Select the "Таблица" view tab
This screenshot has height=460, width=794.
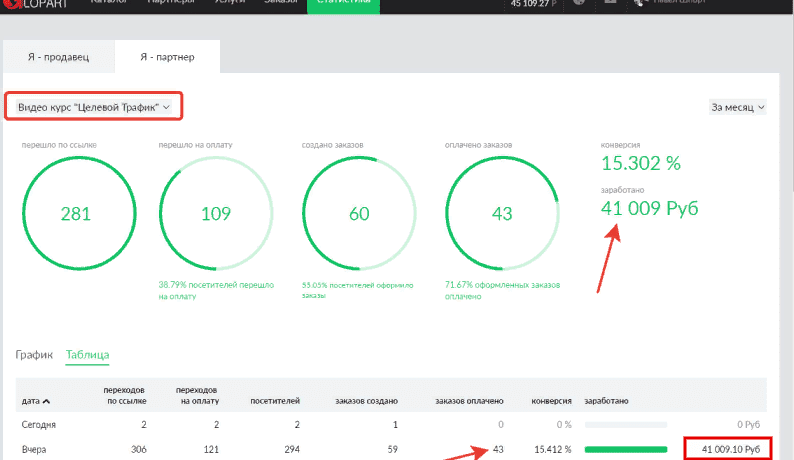pyautogui.click(x=88, y=355)
